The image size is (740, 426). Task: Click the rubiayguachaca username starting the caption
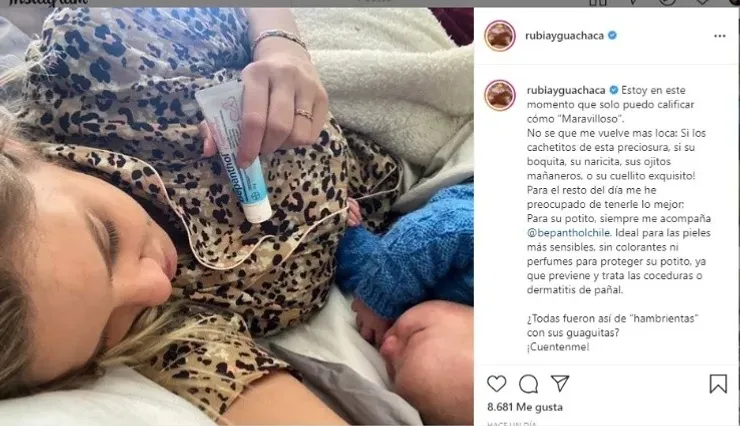[x=566, y=90]
